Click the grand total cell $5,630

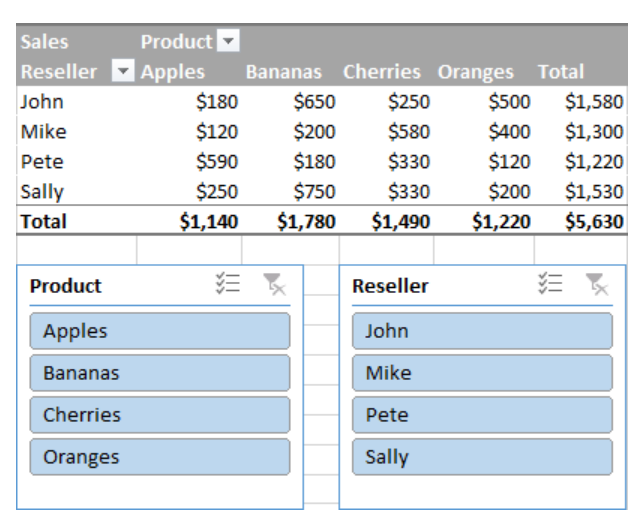pyautogui.click(x=593, y=222)
